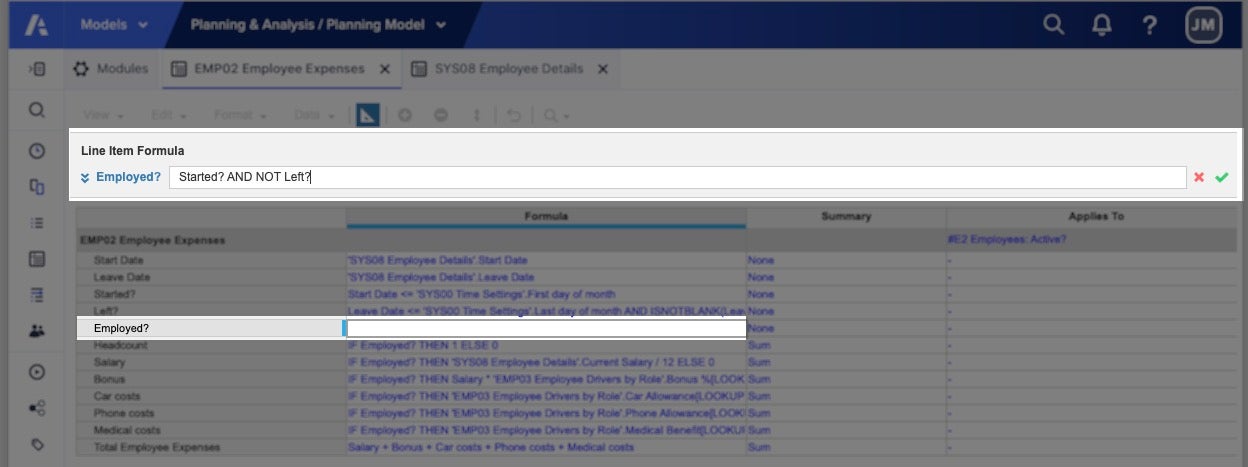
Task: Open the Edit menu
Action: coord(168,115)
